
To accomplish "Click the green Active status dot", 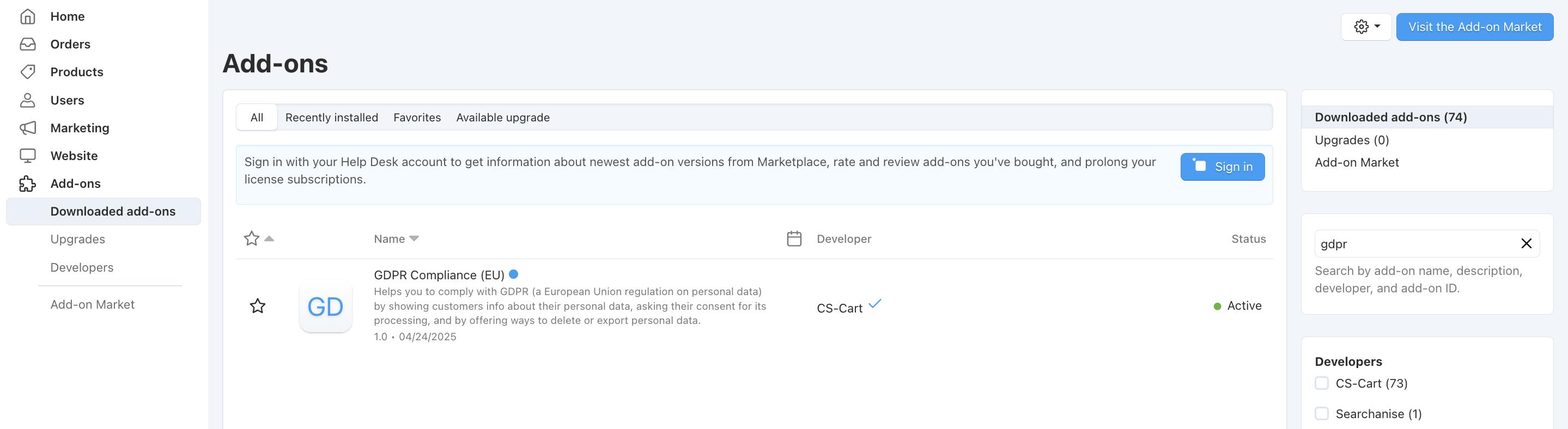I will 1217,306.
